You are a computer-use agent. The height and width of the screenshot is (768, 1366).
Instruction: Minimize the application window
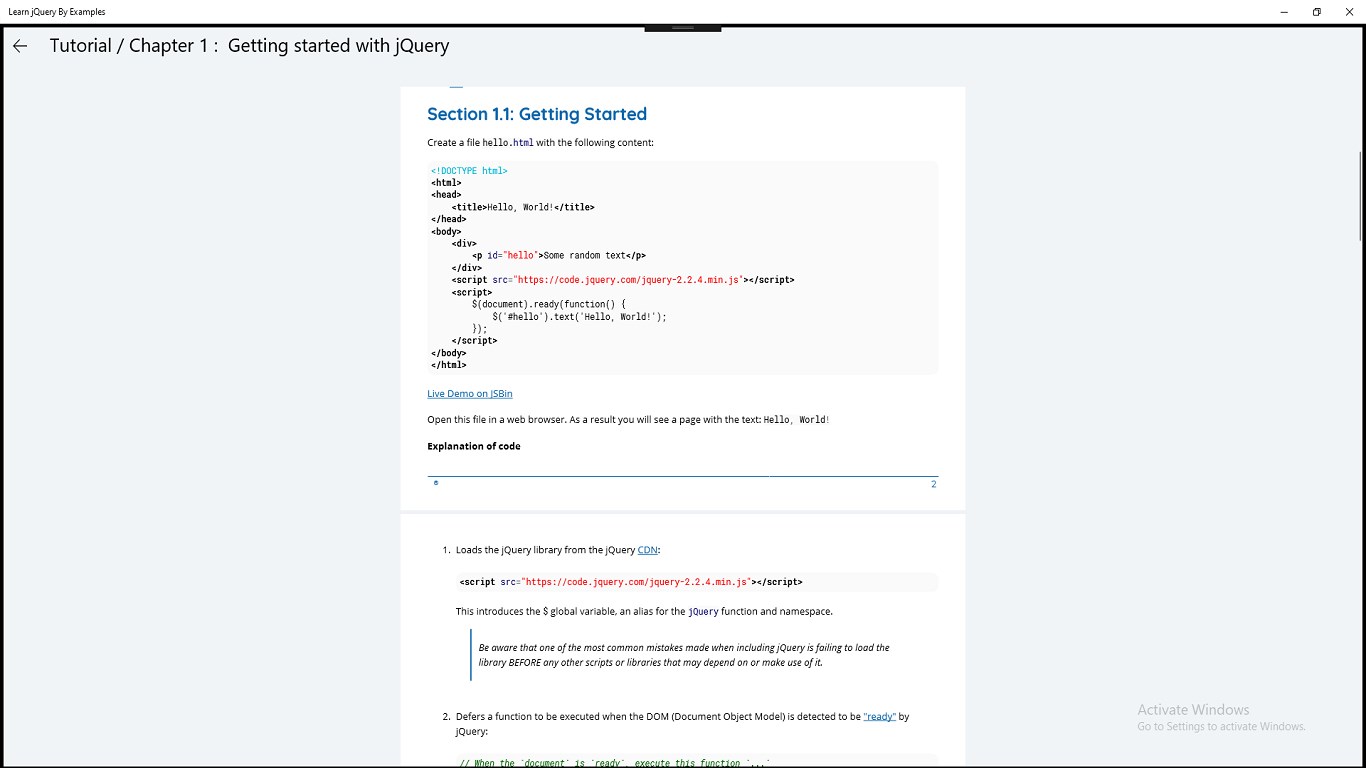1285,12
